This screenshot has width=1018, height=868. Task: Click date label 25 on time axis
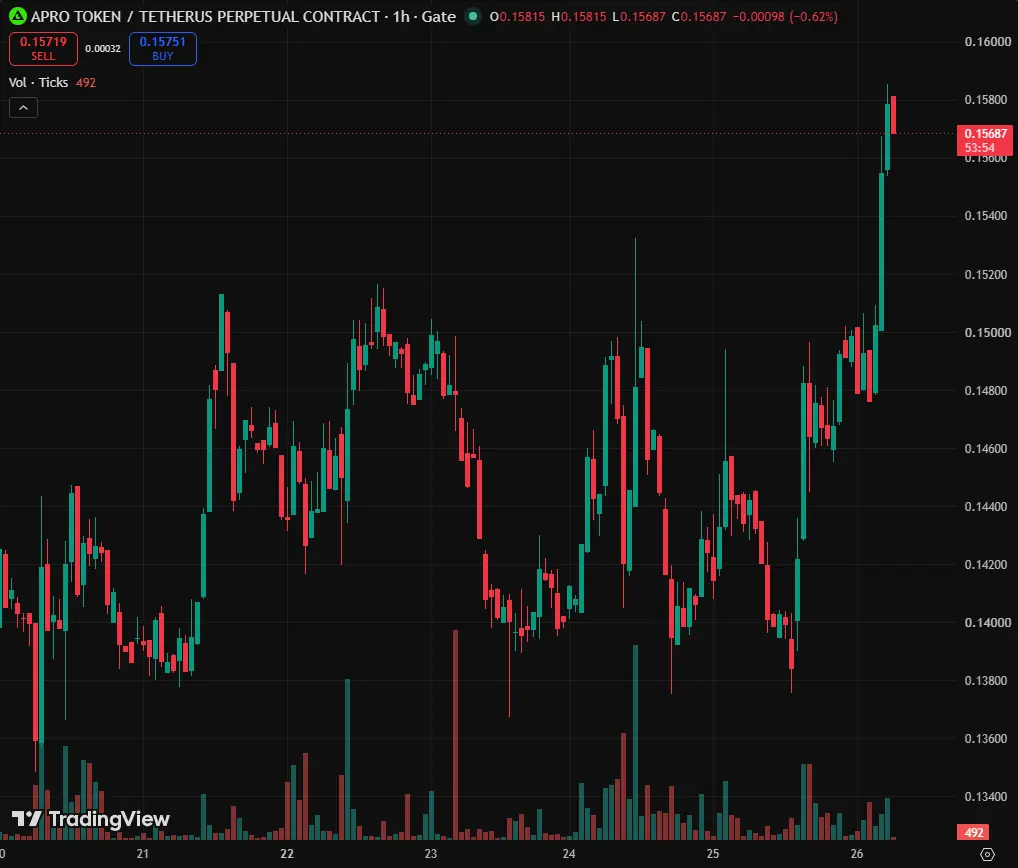(713, 854)
